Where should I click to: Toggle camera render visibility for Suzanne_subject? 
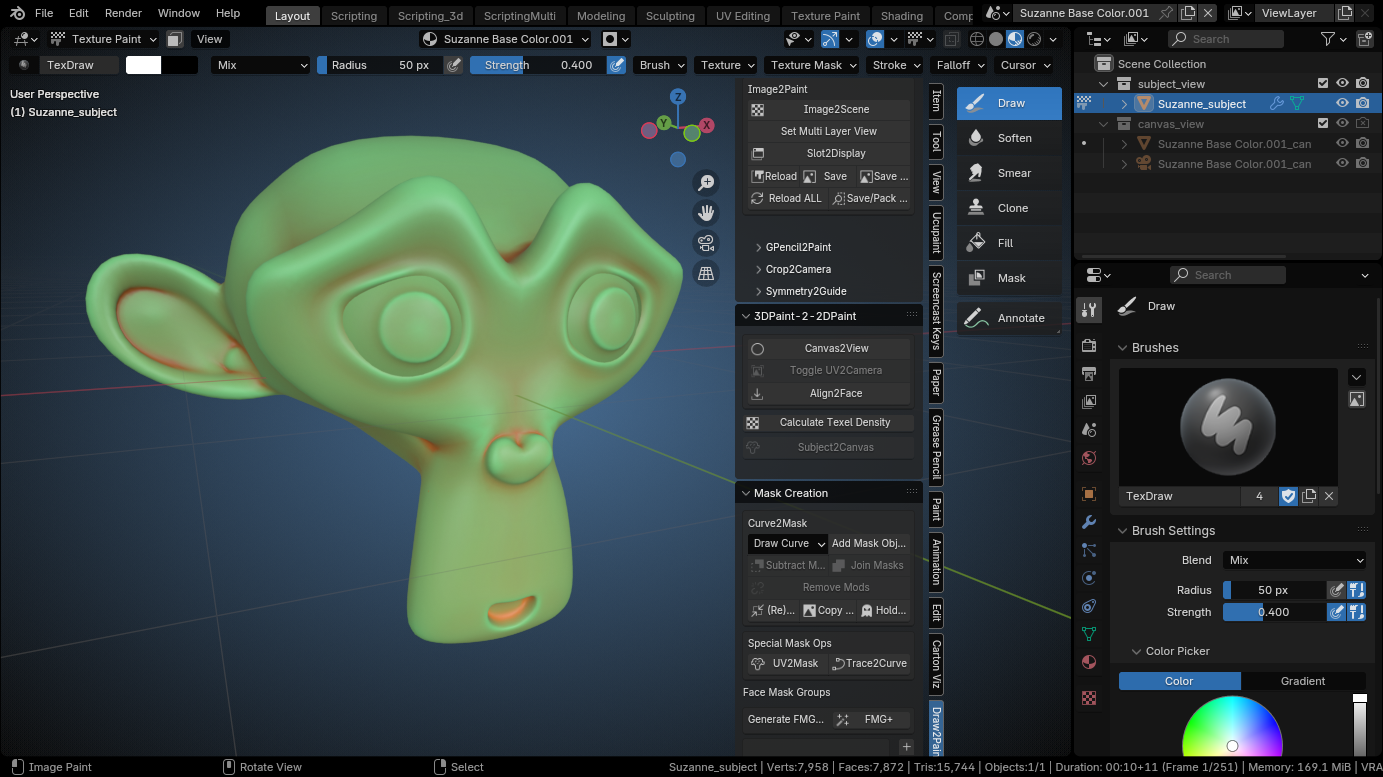tap(1363, 103)
